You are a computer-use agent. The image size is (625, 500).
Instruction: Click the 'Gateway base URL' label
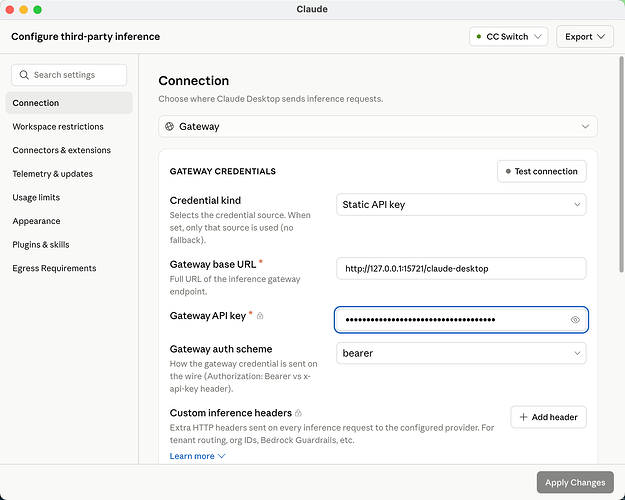point(213,264)
